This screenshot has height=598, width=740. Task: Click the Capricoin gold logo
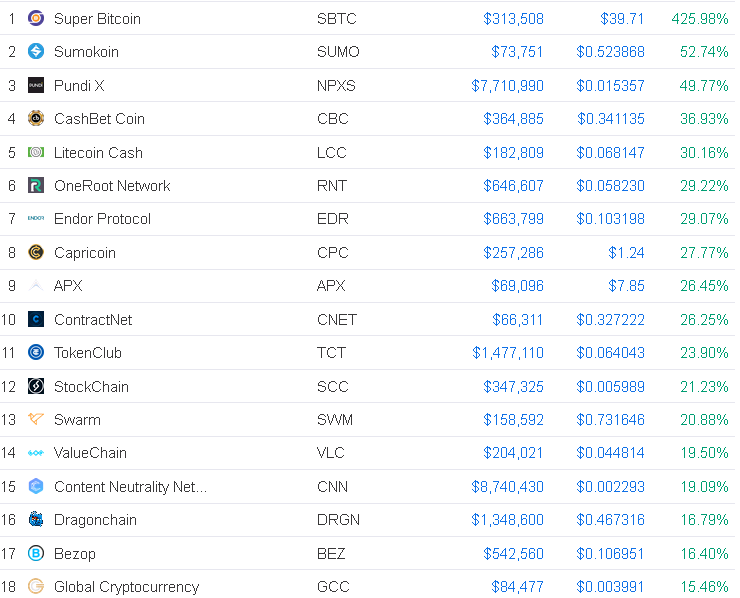(x=36, y=253)
